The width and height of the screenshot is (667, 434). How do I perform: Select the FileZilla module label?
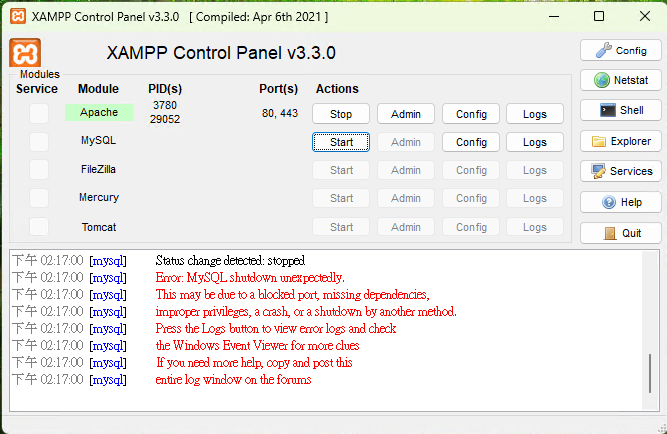[x=98, y=169]
